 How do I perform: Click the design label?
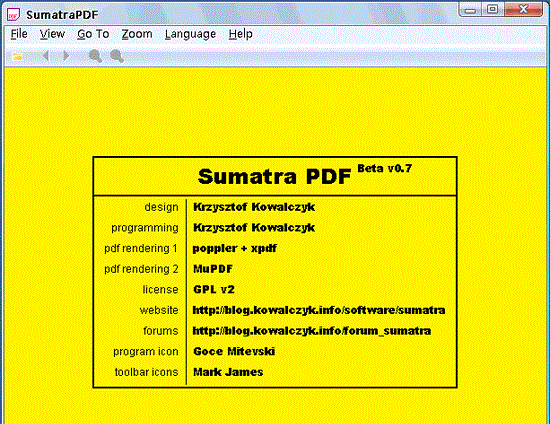pos(161,207)
